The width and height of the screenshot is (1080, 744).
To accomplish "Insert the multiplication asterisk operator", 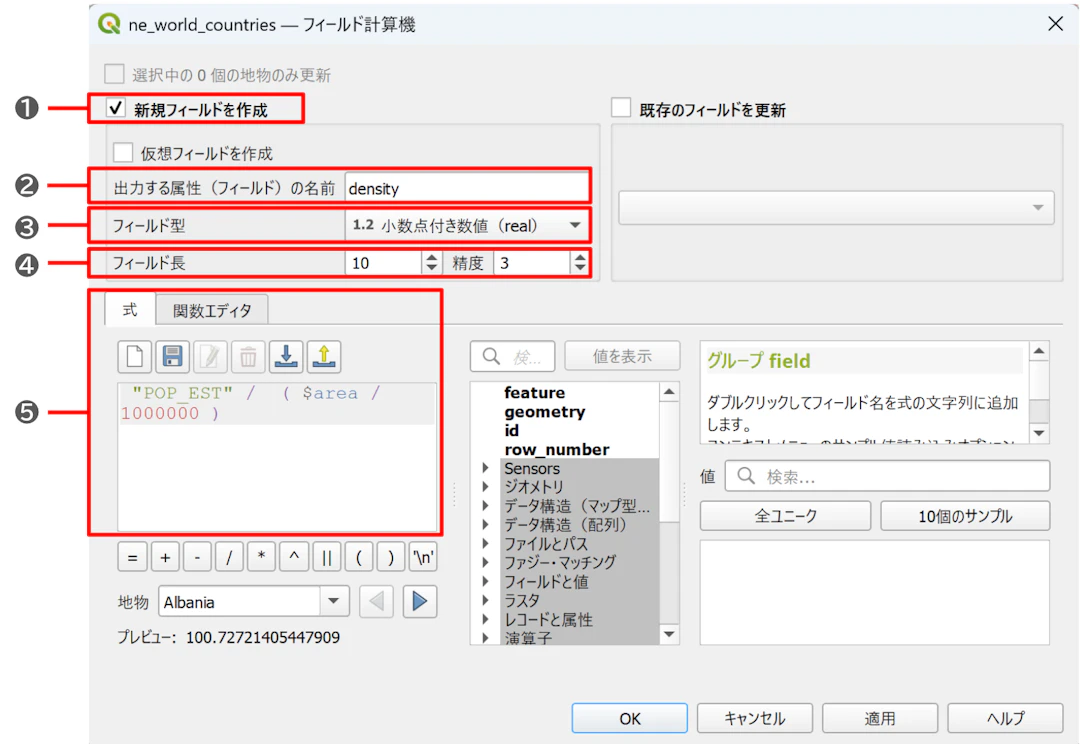I will click(262, 557).
